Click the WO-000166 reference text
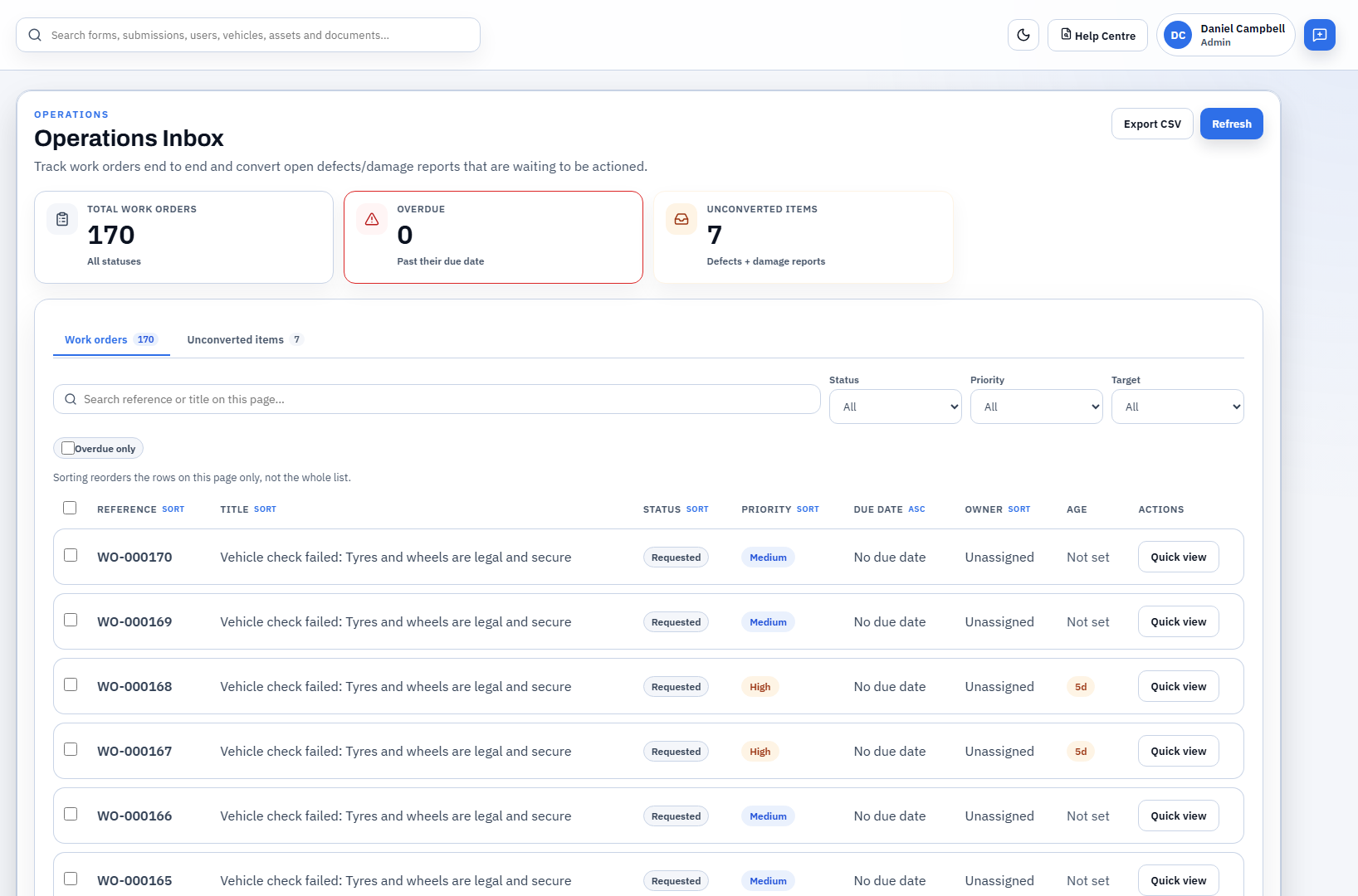The height and width of the screenshot is (896, 1358). pyautogui.click(x=134, y=816)
